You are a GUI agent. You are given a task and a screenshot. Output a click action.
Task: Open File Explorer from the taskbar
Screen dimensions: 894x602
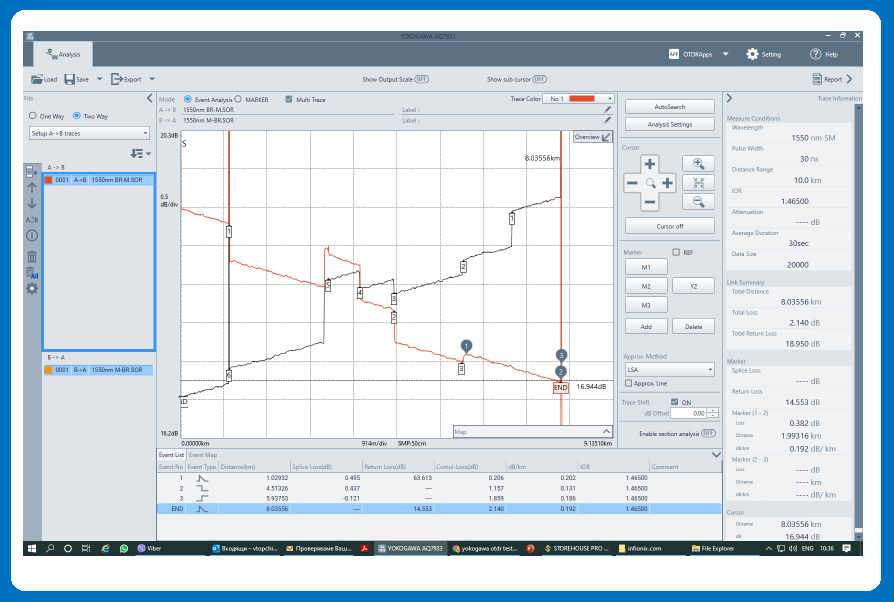pyautogui.click(x=713, y=548)
